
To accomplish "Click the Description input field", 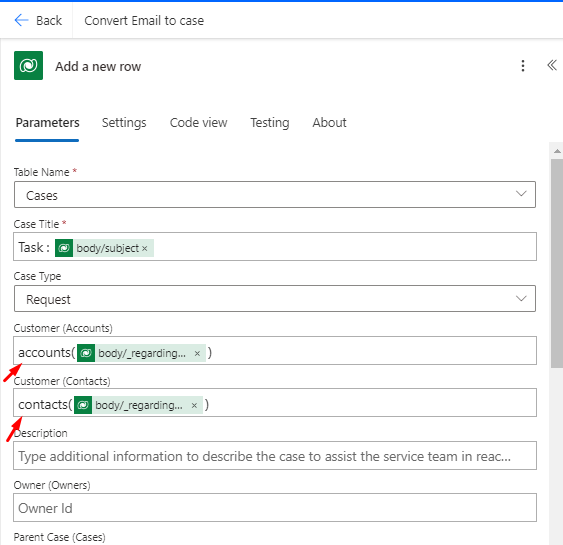I will point(275,456).
